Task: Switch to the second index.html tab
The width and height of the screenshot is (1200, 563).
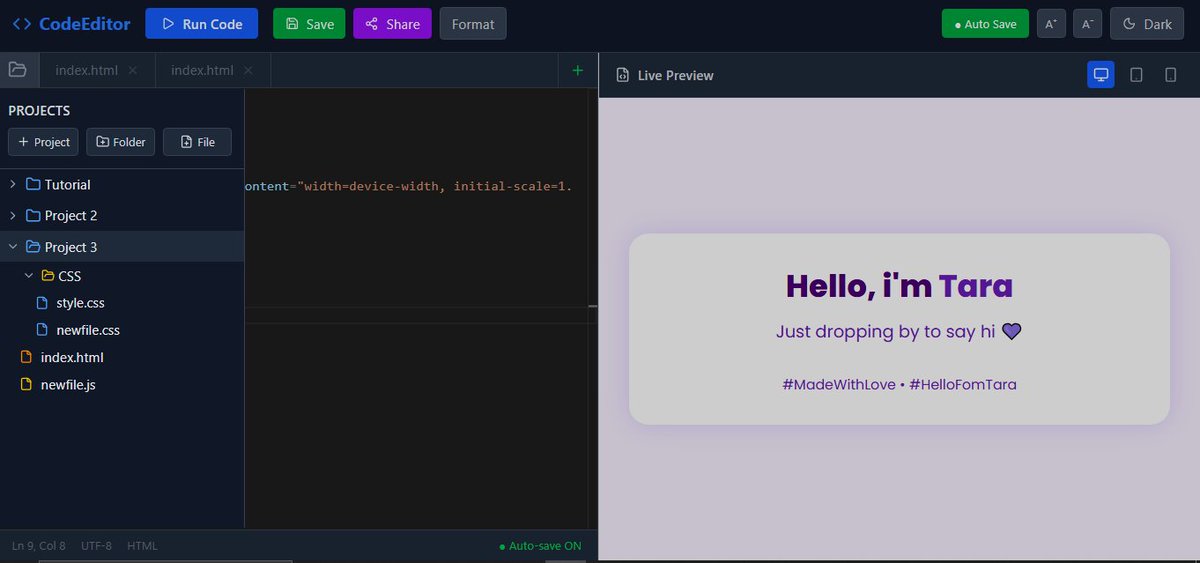Action: pos(202,70)
